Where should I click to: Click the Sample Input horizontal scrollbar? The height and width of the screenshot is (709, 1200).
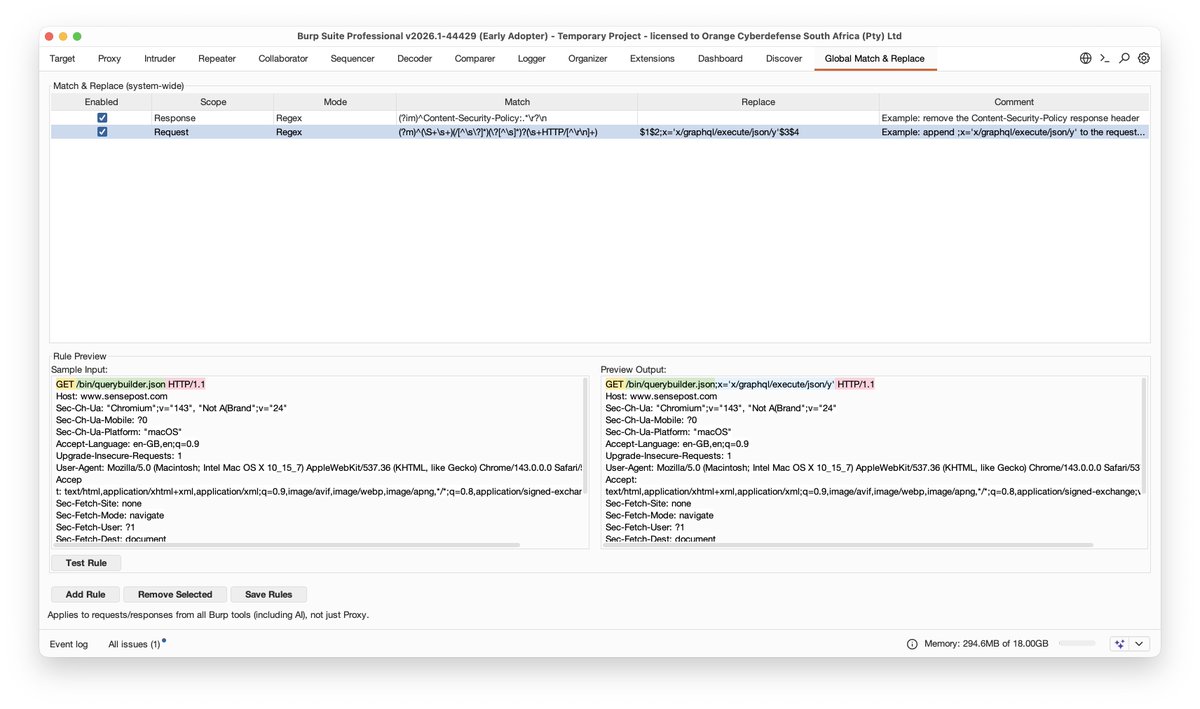(288, 545)
